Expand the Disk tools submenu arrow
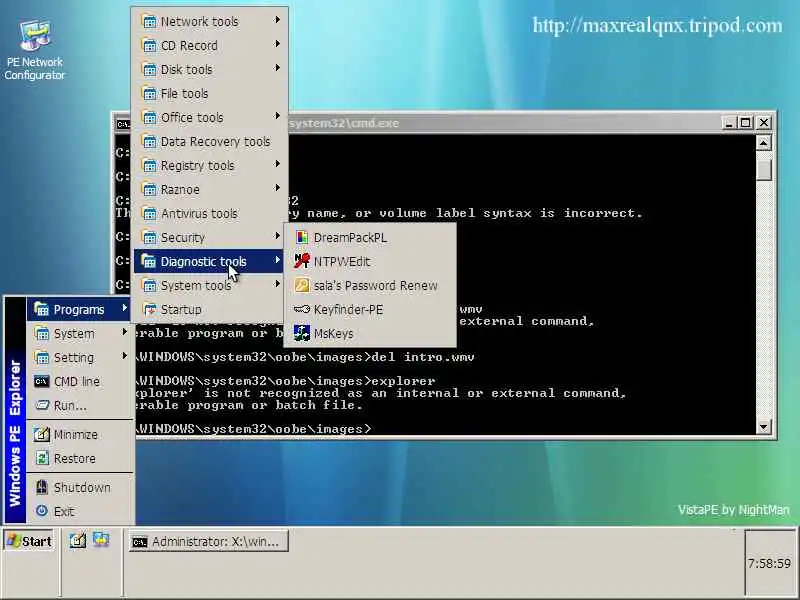Image resolution: width=800 pixels, height=600 pixels. pos(277,68)
